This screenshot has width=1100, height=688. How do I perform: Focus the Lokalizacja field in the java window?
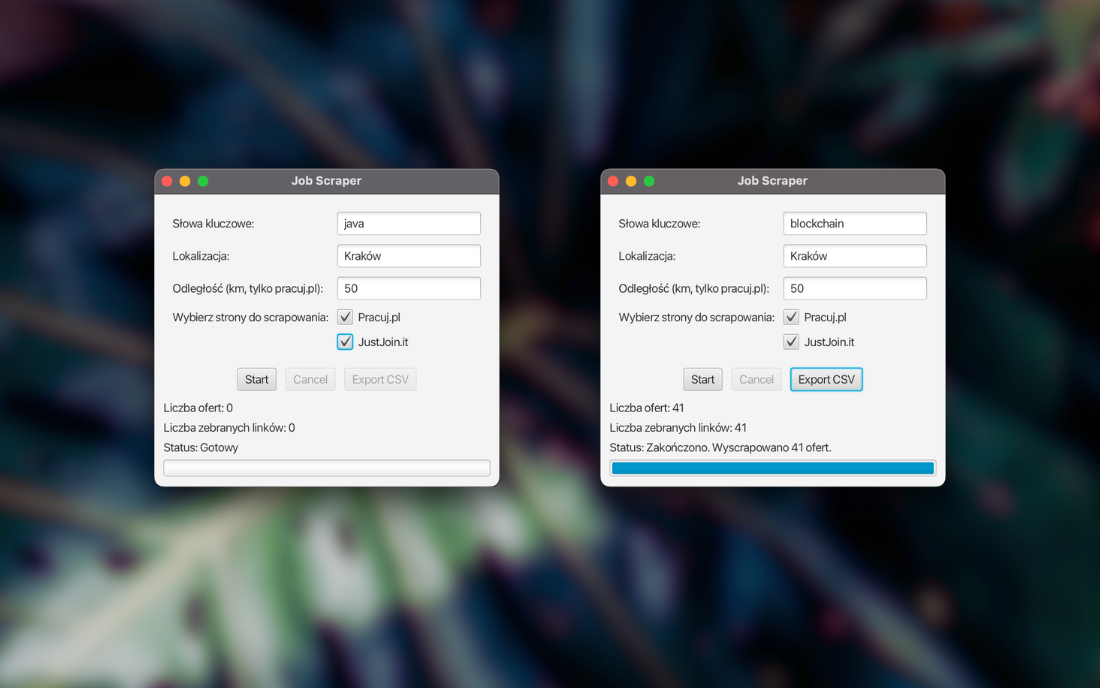click(x=408, y=256)
